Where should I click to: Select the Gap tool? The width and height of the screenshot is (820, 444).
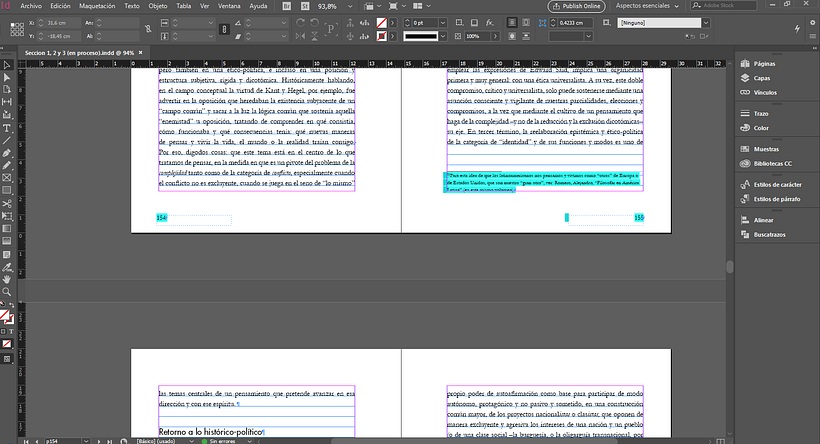7,102
